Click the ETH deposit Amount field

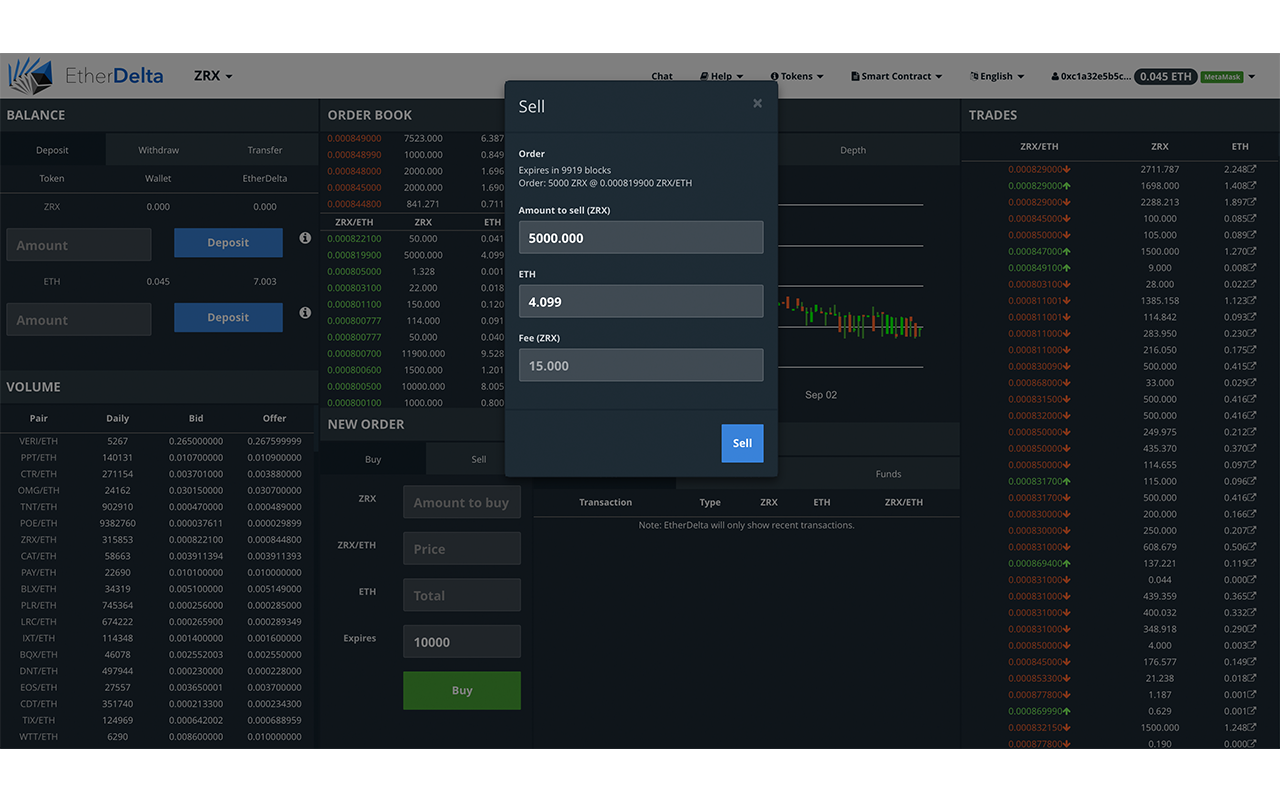coord(79,320)
